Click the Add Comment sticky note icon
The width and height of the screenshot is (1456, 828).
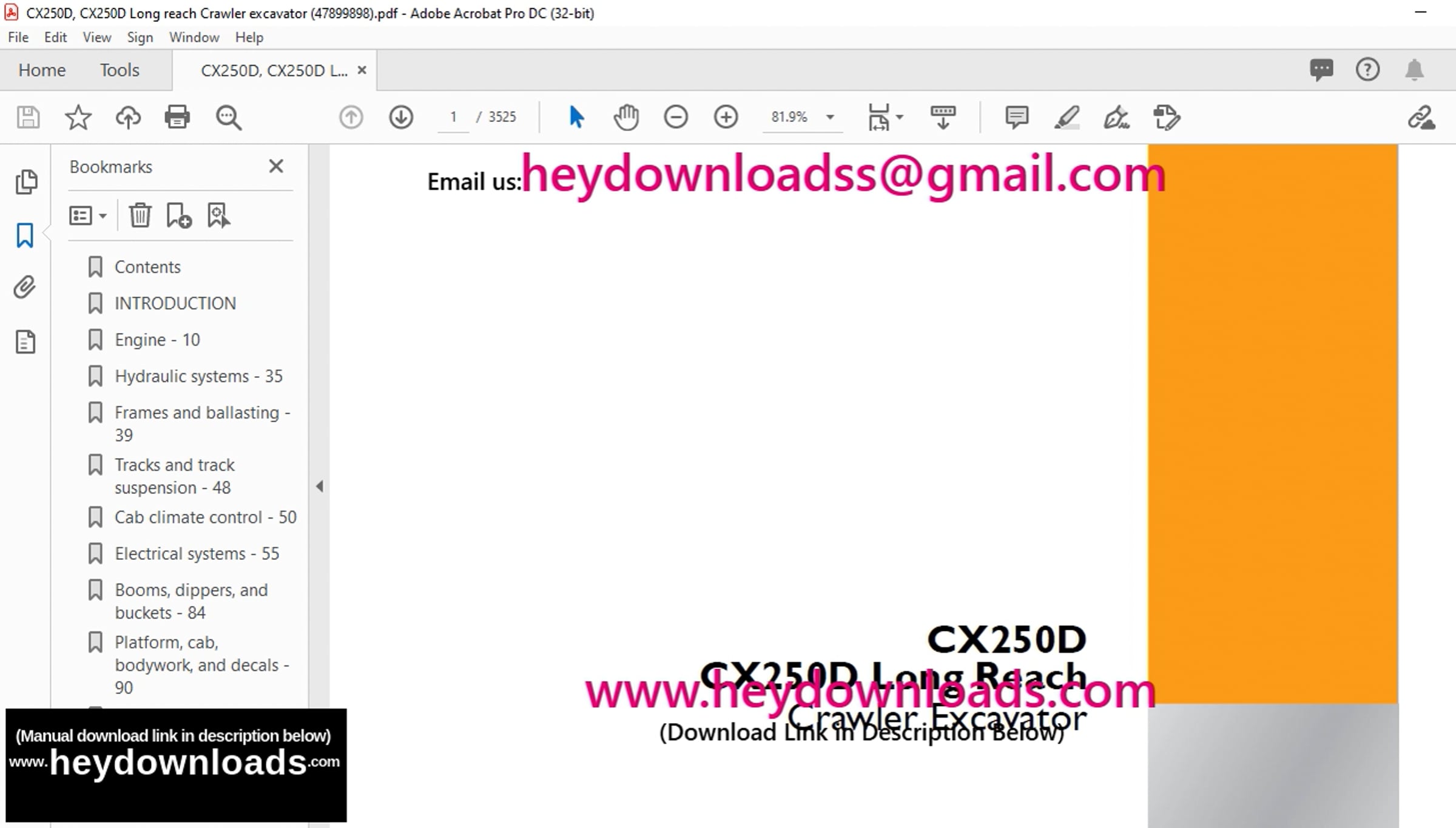coord(1016,117)
